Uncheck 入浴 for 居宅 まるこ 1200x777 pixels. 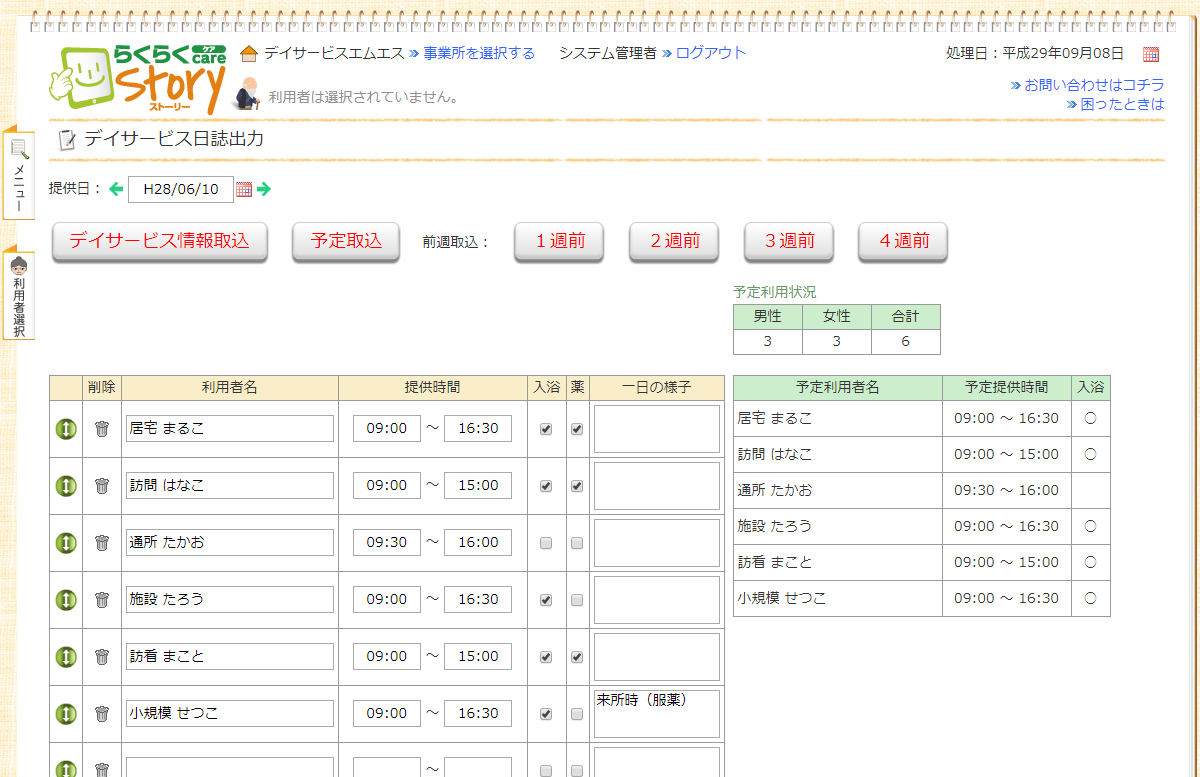[546, 429]
